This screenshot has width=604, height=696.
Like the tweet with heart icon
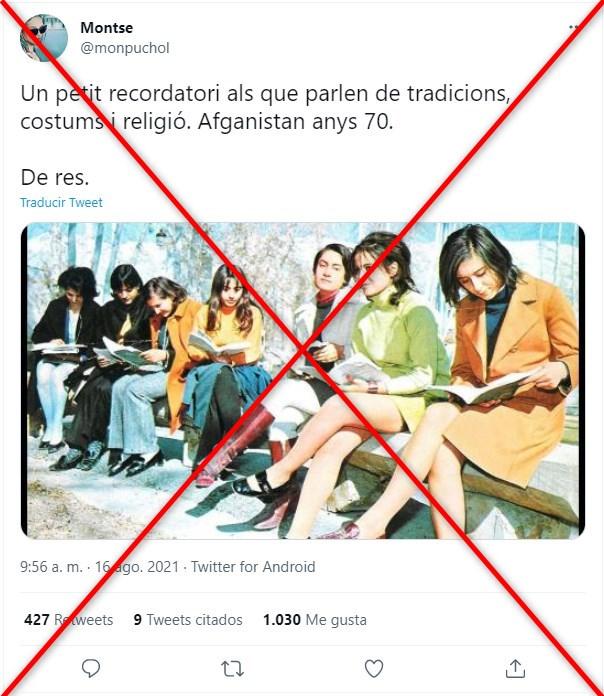pos(374,668)
